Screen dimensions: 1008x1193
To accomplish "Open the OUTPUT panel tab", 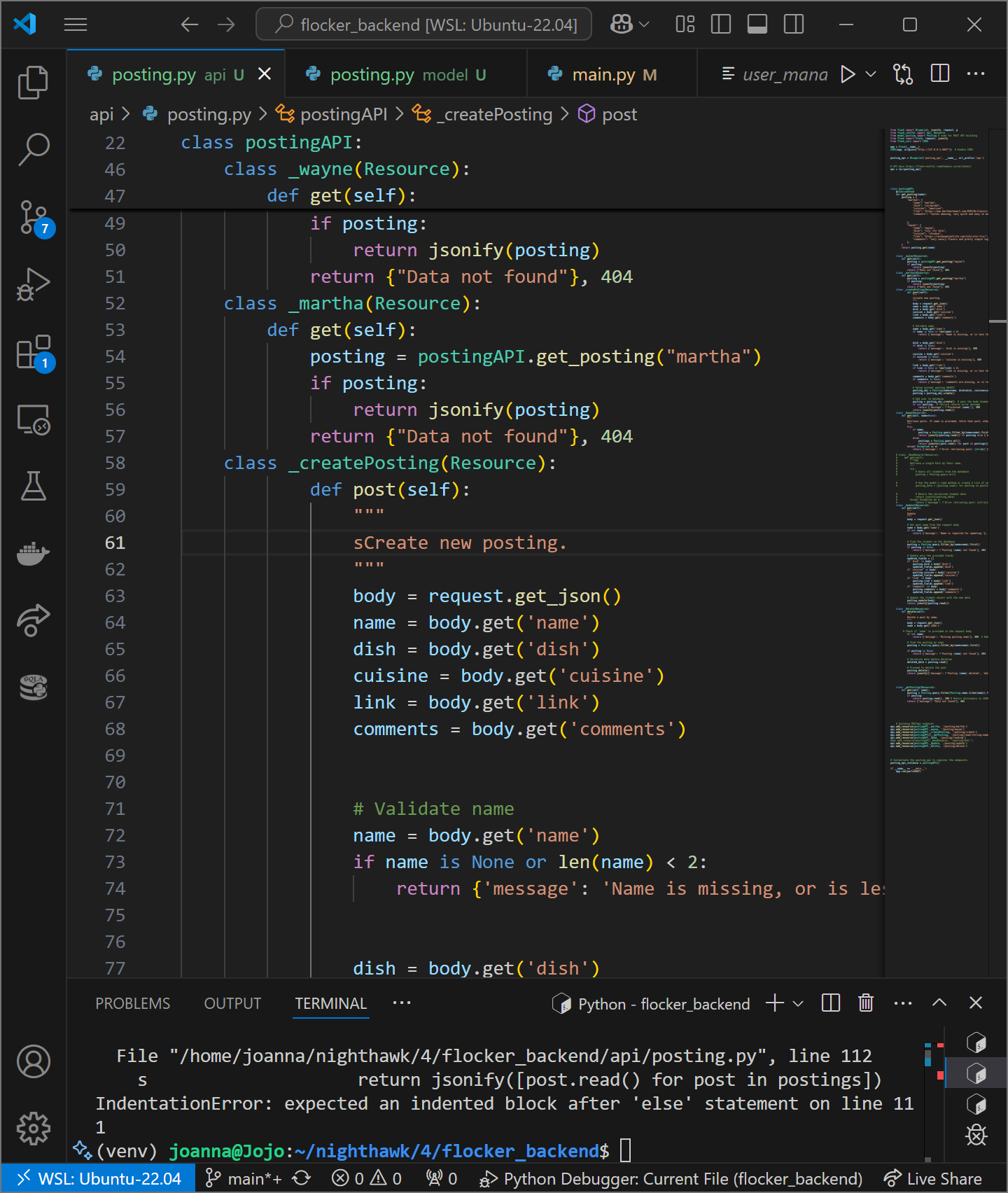I will pyautogui.click(x=232, y=1003).
